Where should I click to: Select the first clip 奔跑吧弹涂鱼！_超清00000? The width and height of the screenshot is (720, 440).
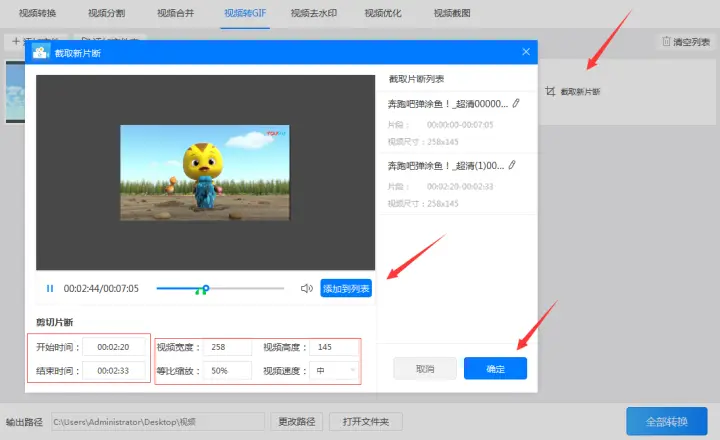[x=447, y=104]
